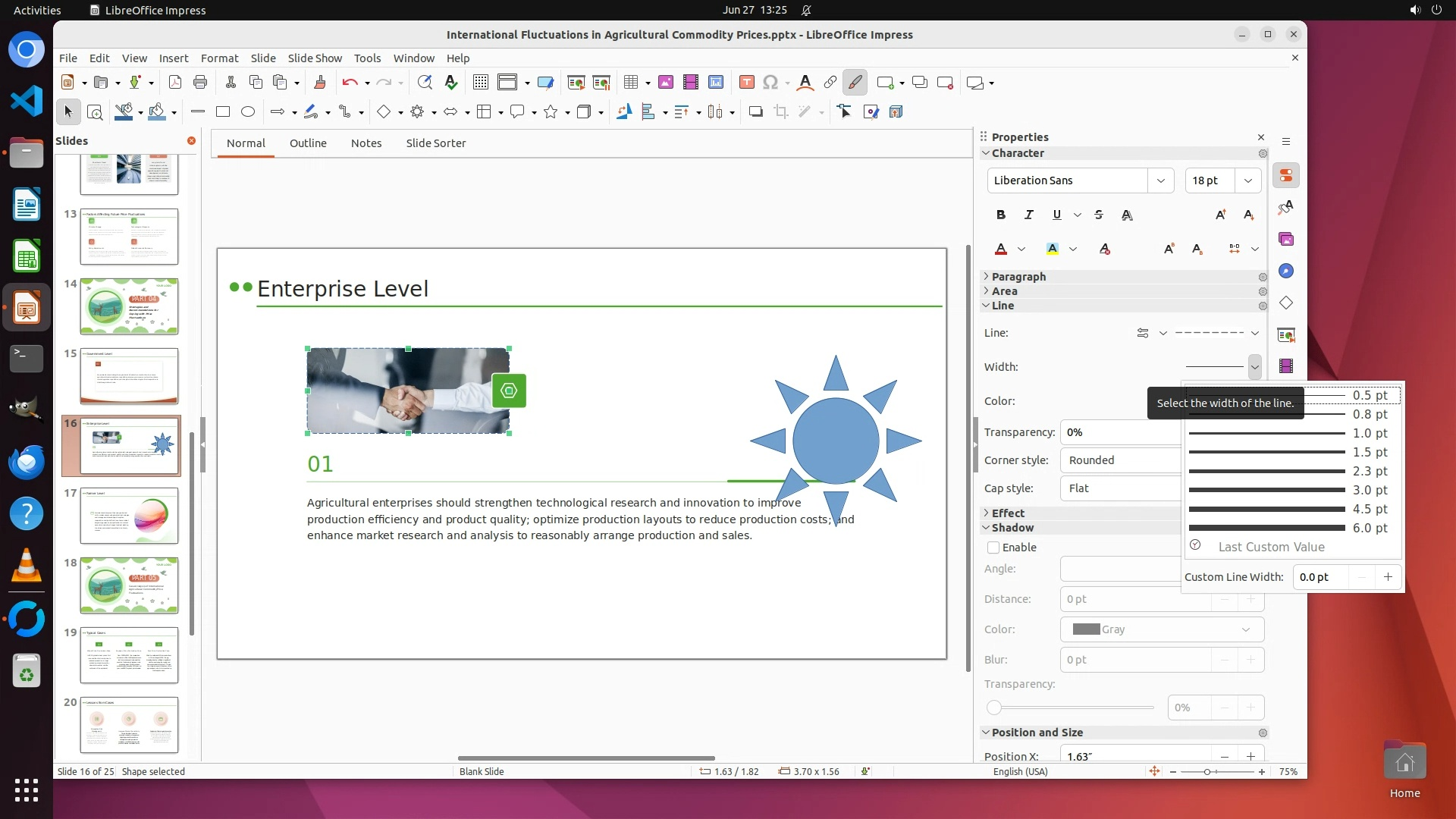The width and height of the screenshot is (1456, 819).
Task: Click the Print icon in toolbar
Action: (x=200, y=83)
